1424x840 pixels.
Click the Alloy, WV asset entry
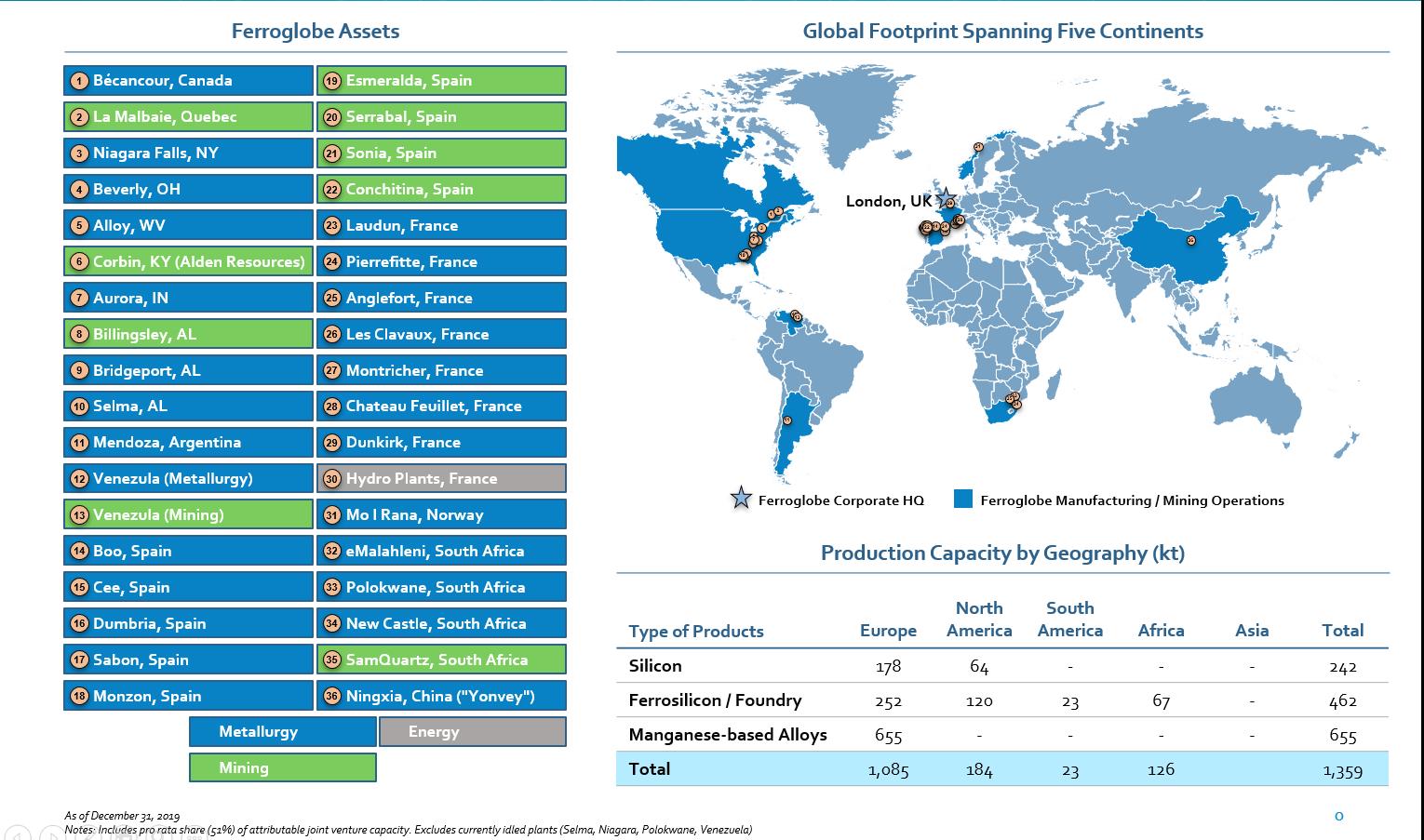point(189,226)
